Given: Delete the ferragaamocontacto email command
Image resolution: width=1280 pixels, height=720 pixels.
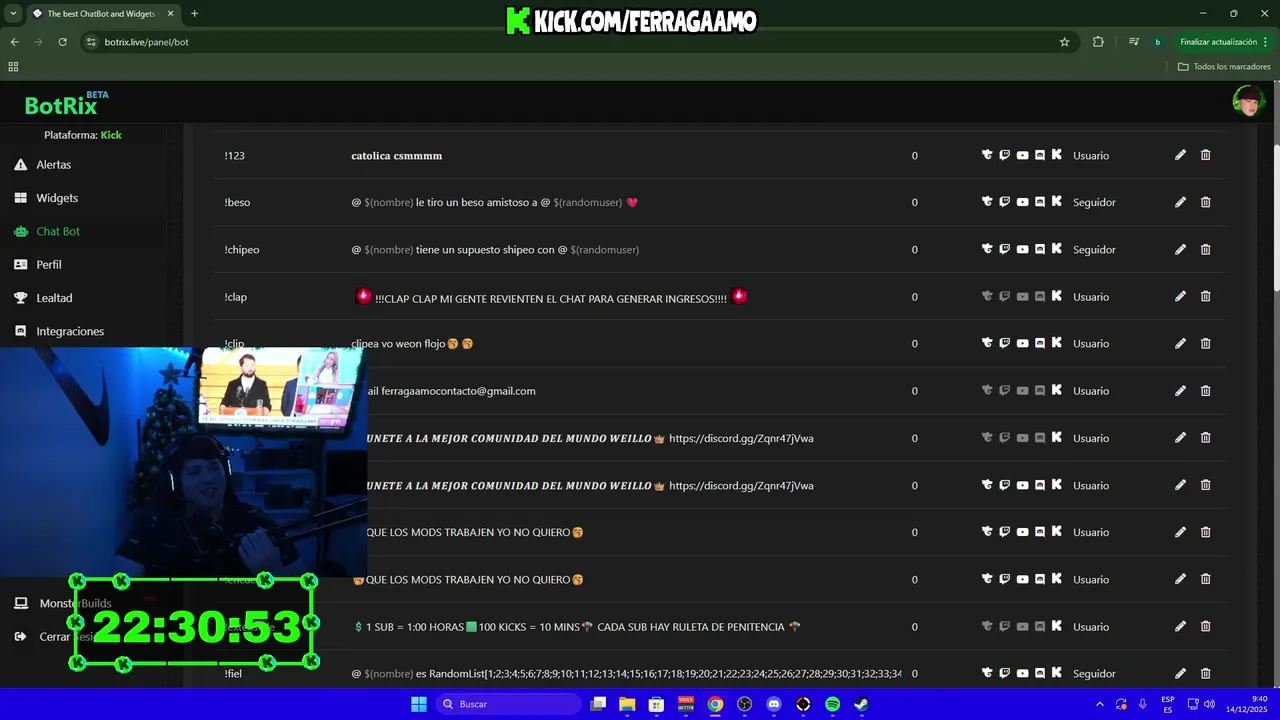Looking at the screenshot, I should pyautogui.click(x=1205, y=390).
